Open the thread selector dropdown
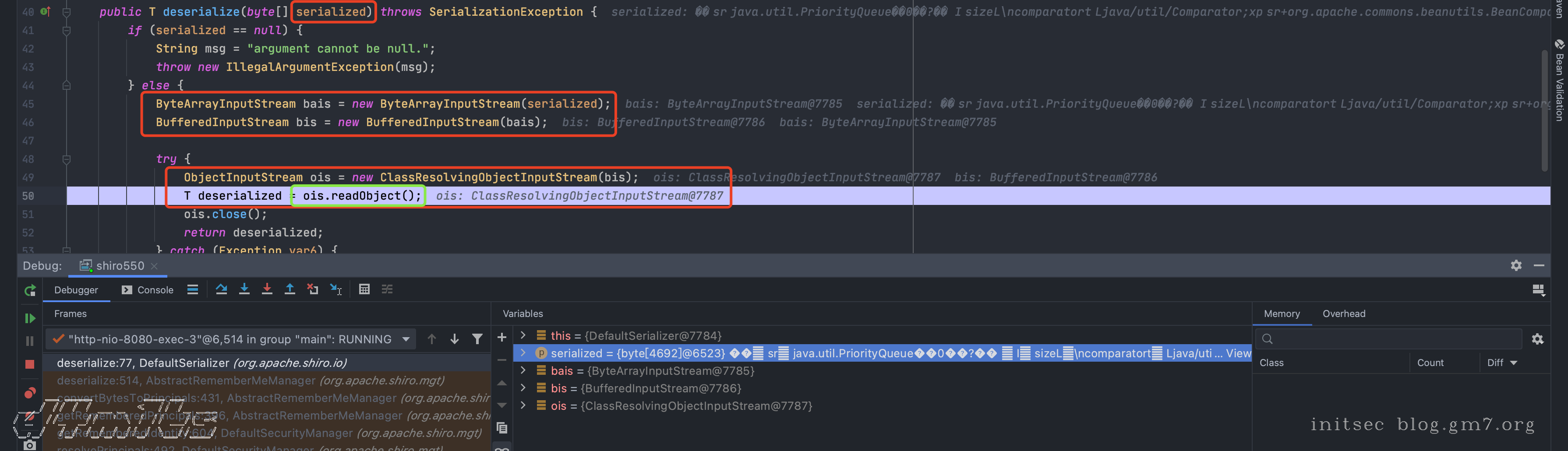 pos(406,339)
